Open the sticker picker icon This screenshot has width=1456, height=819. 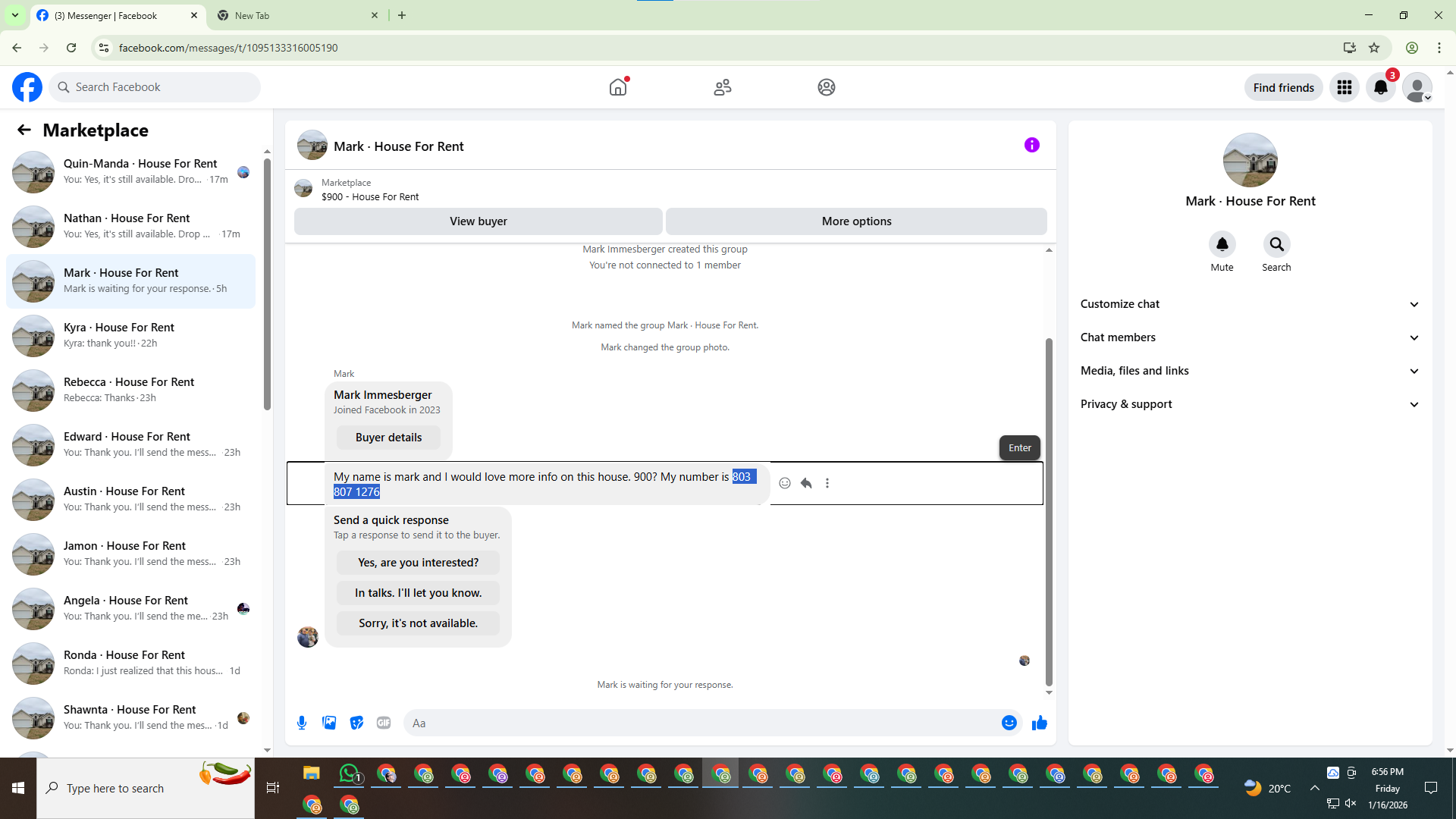pos(356,723)
